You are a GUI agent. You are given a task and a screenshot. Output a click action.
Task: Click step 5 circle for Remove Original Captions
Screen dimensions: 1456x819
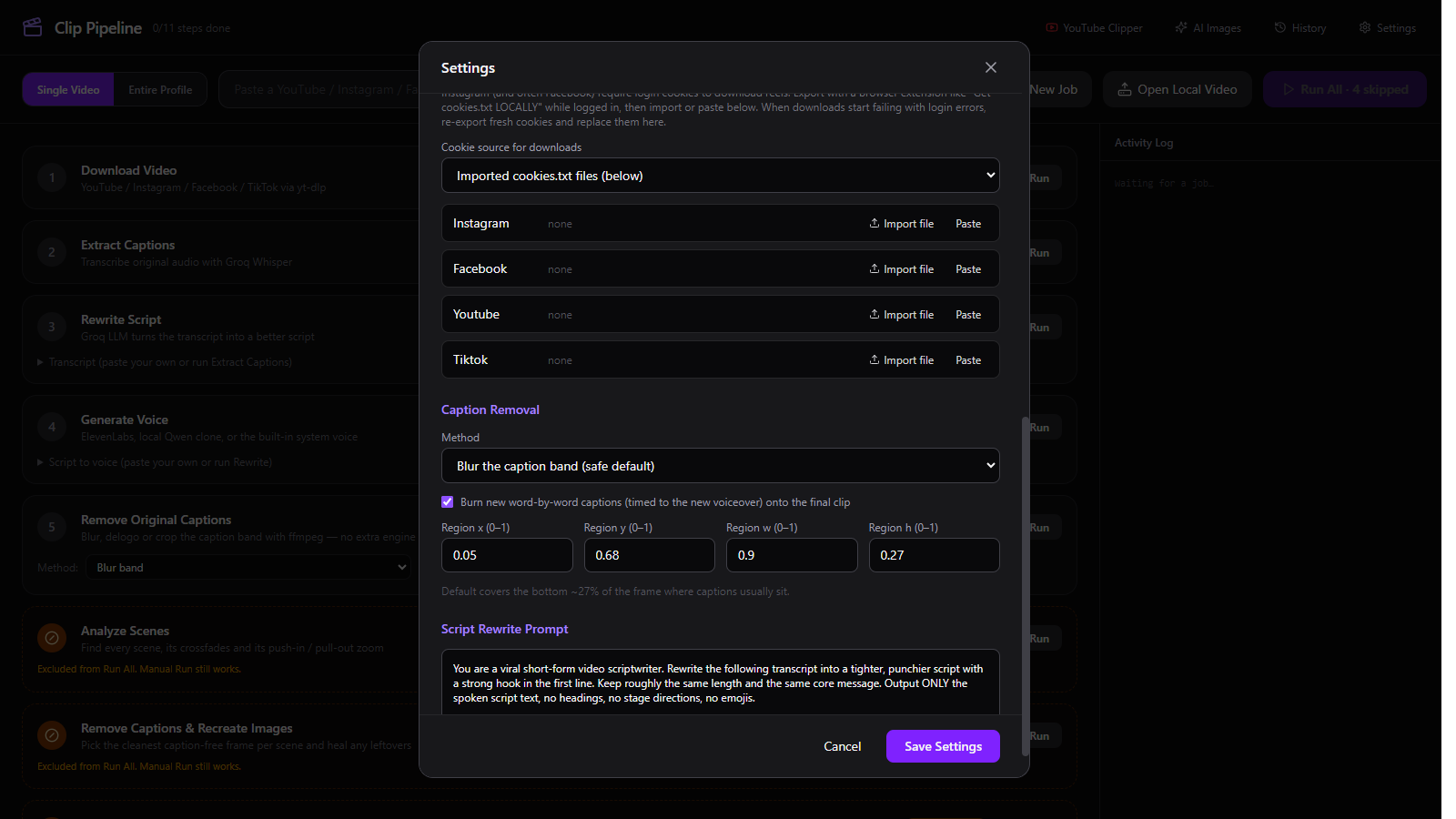point(52,527)
